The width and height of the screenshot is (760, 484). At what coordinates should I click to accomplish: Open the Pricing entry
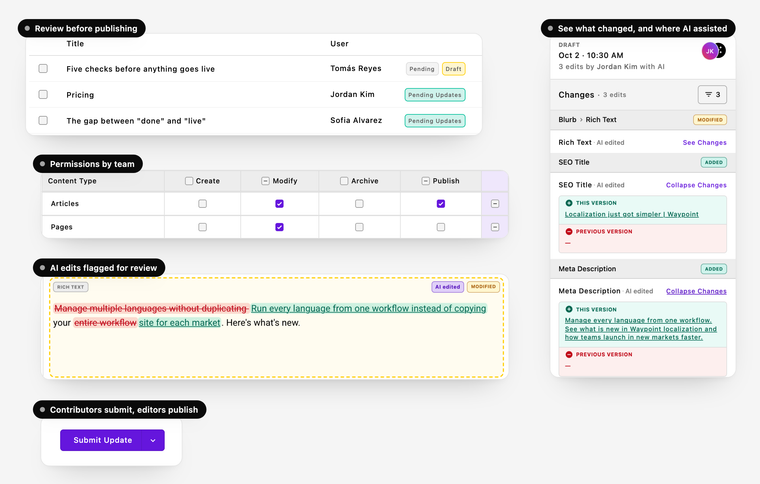pos(80,95)
